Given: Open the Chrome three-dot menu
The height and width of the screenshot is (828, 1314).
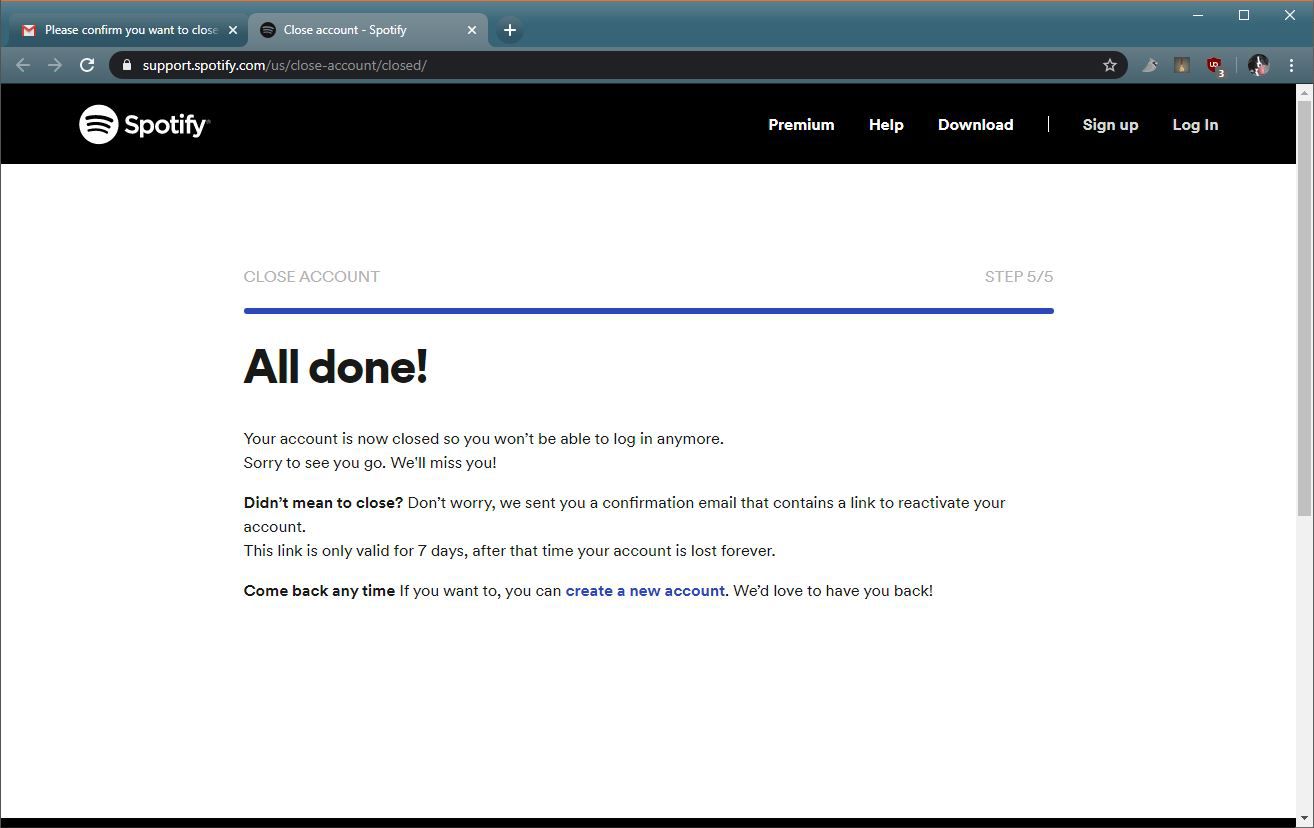Looking at the screenshot, I should [x=1292, y=65].
